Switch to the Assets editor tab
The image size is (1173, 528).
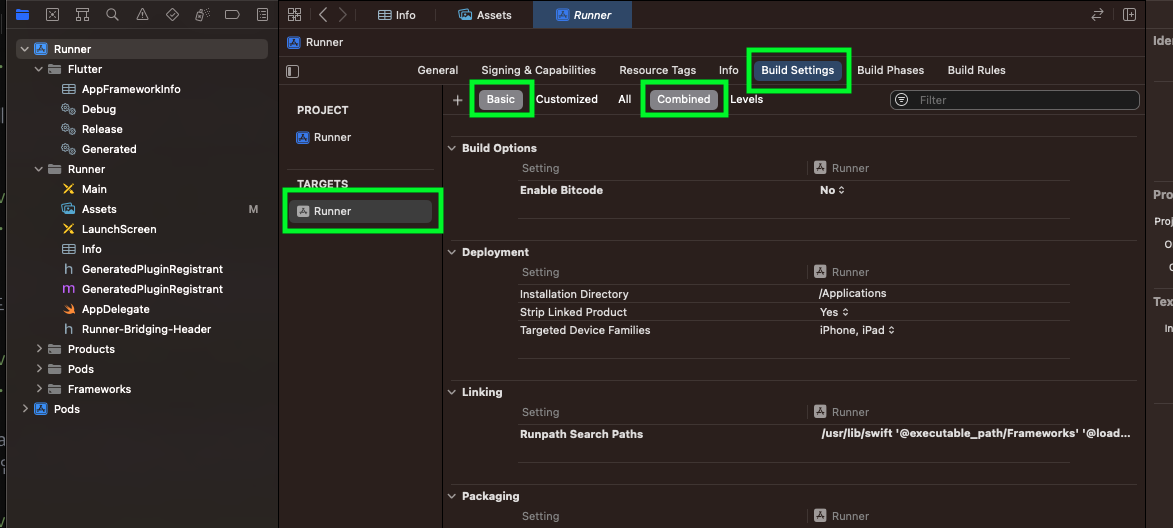click(484, 15)
